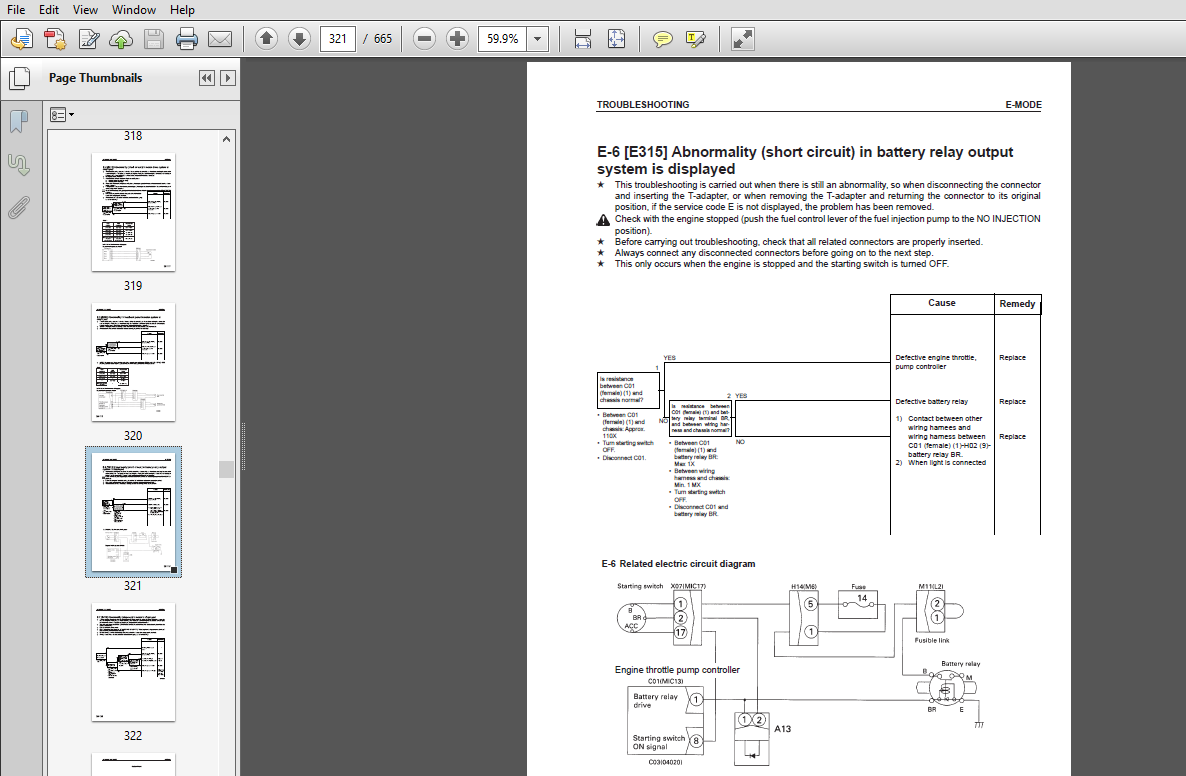Viewport: 1186px width, 776px height.
Task: Click the Cause column header in table
Action: coord(942,303)
